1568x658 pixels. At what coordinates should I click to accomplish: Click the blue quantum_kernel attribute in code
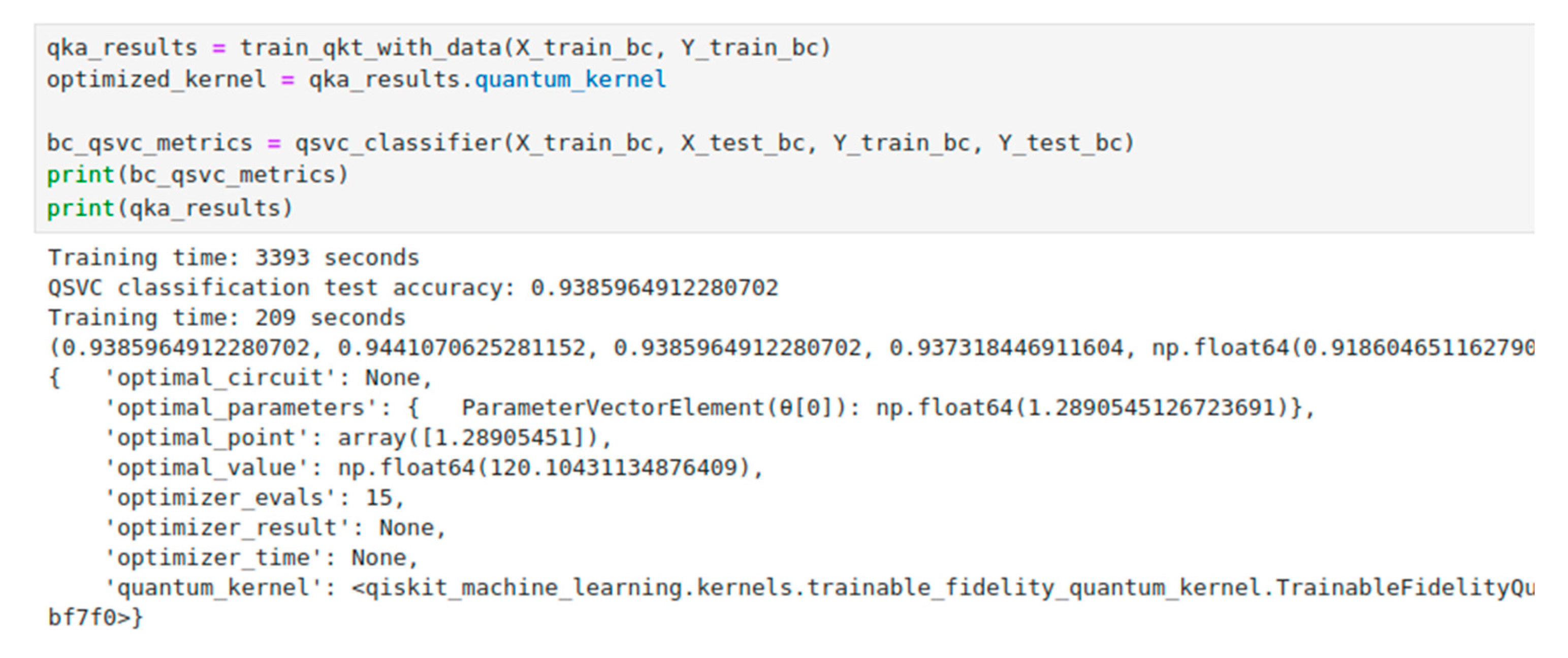tap(570, 80)
